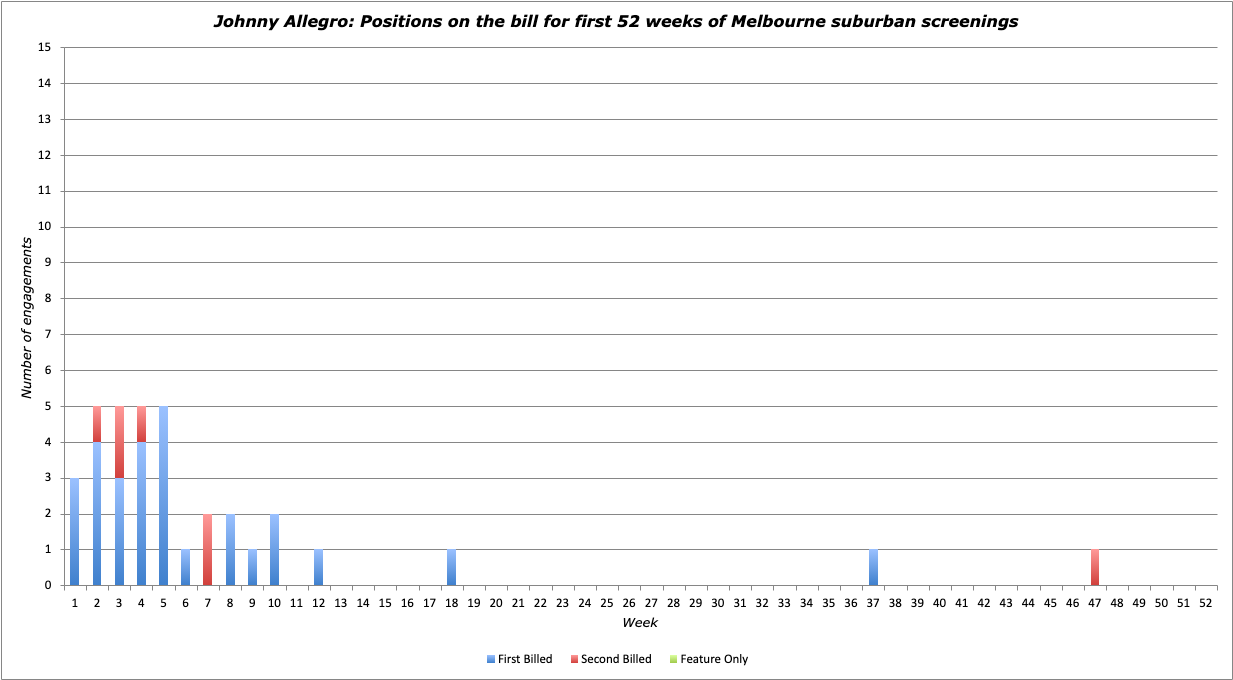Click the blue bar for week 1

tap(75, 532)
